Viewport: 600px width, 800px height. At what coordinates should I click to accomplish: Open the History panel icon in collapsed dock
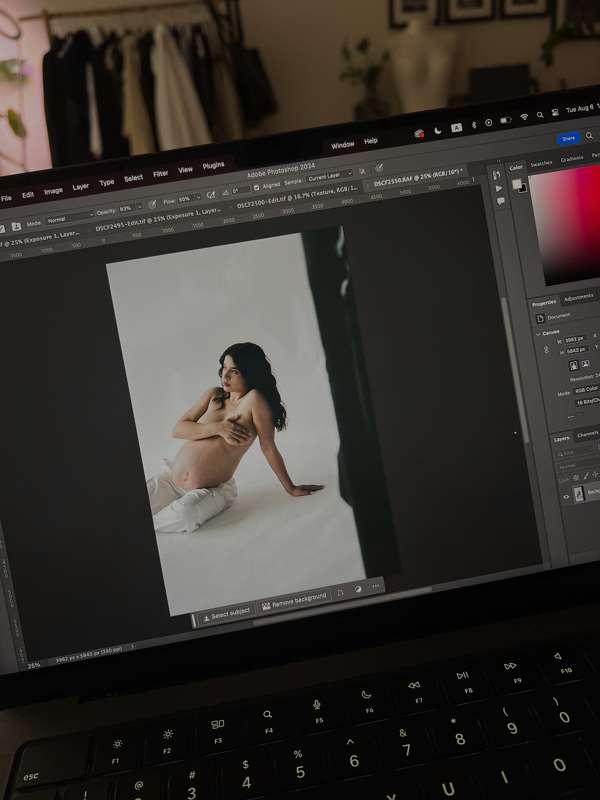496,176
